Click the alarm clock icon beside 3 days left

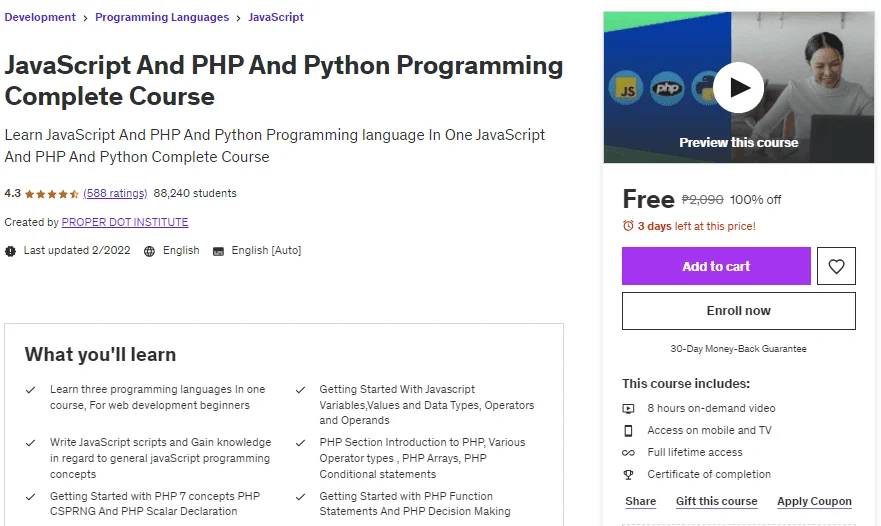click(628, 226)
